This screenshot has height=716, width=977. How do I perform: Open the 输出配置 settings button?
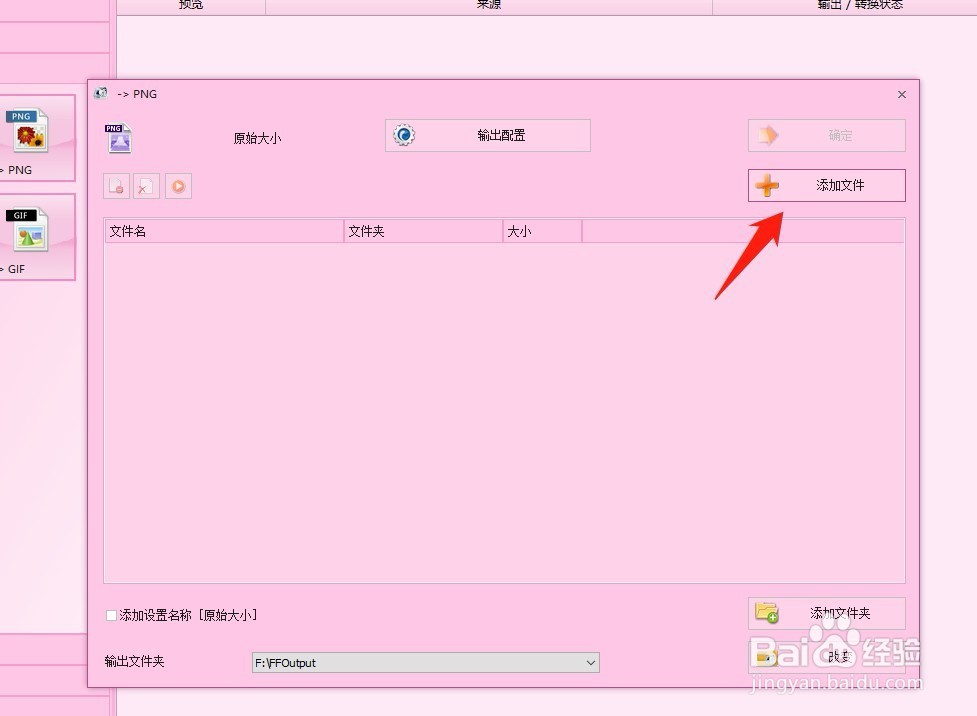(488, 135)
